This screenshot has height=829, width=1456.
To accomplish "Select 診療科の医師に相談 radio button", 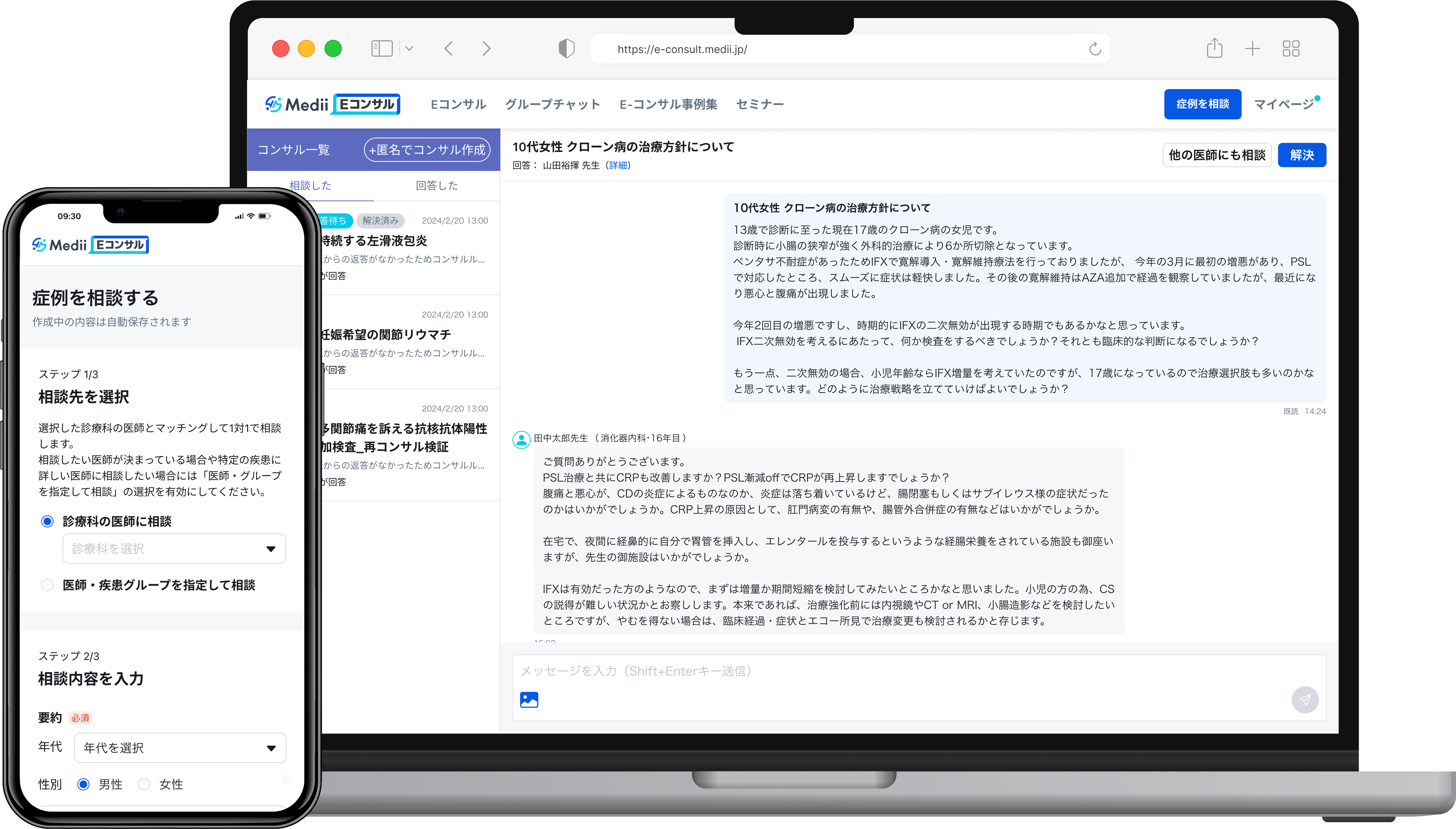I will [x=48, y=521].
